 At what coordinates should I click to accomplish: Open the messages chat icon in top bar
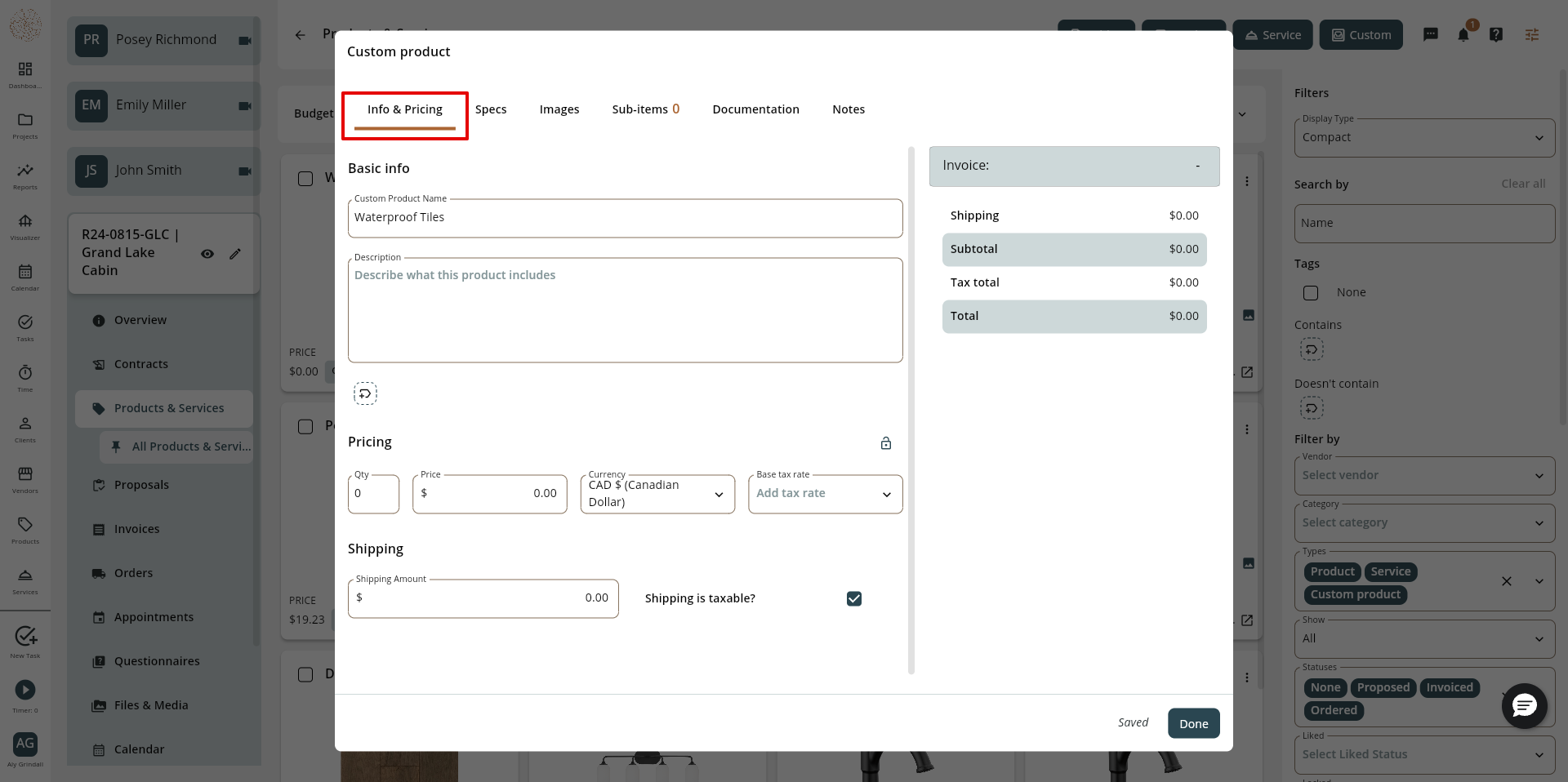pyautogui.click(x=1431, y=34)
